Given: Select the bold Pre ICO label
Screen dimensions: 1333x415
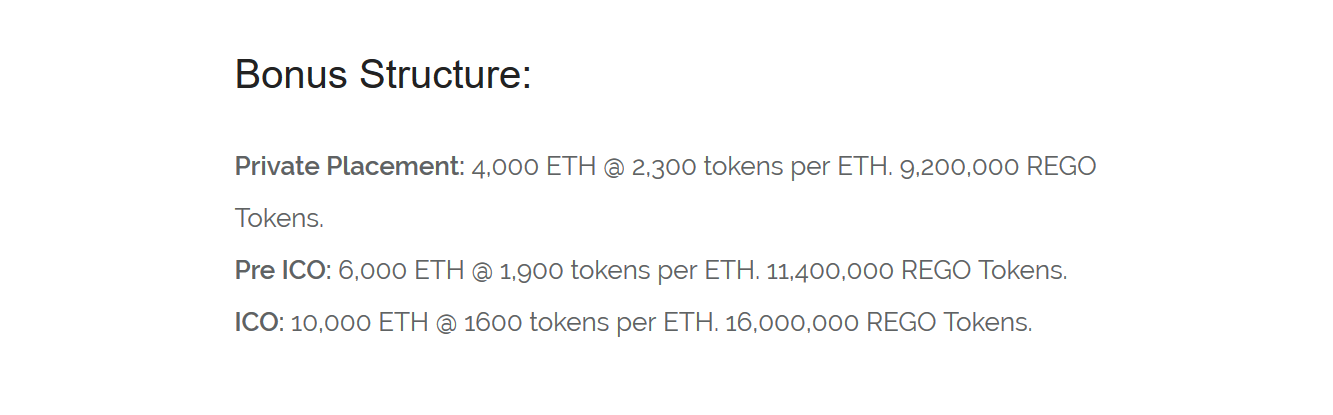Looking at the screenshot, I should click(x=283, y=271).
